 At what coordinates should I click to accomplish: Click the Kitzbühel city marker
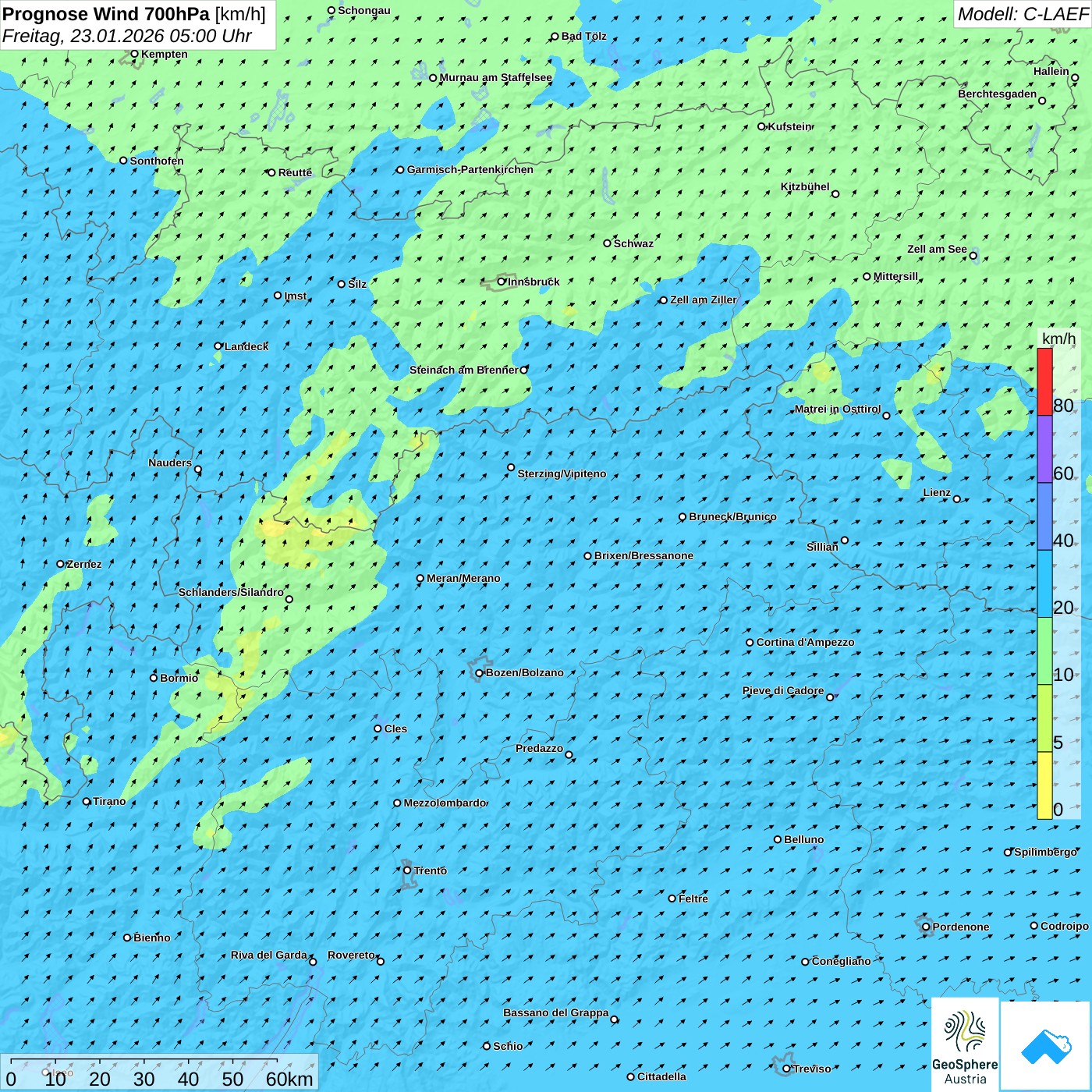[x=835, y=193]
